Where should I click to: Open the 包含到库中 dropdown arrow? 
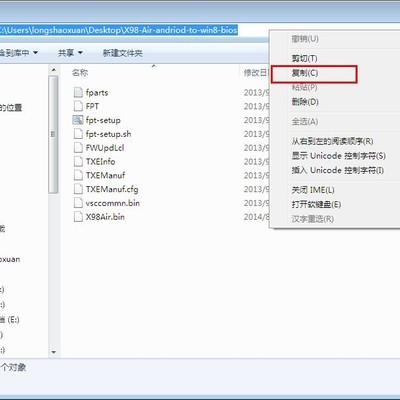click(36, 53)
